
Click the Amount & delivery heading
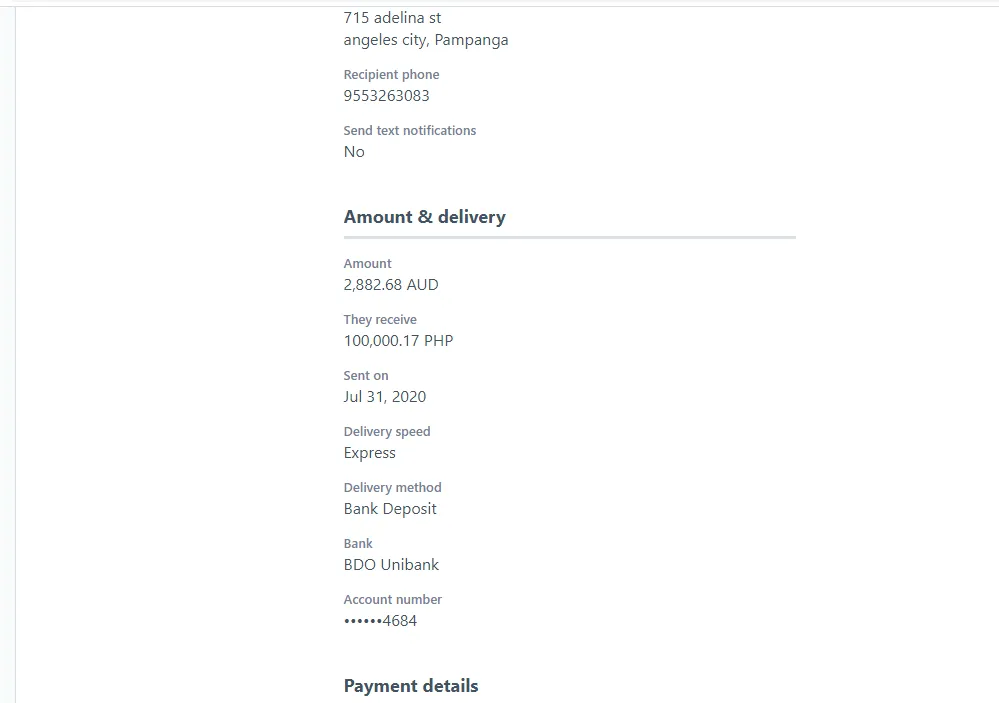[424, 217]
